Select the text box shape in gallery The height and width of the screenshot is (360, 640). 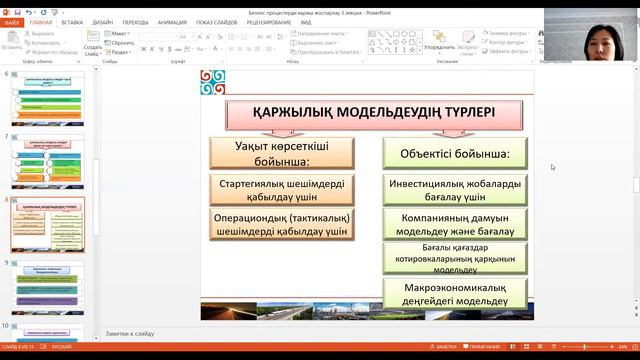pyautogui.click(x=372, y=34)
